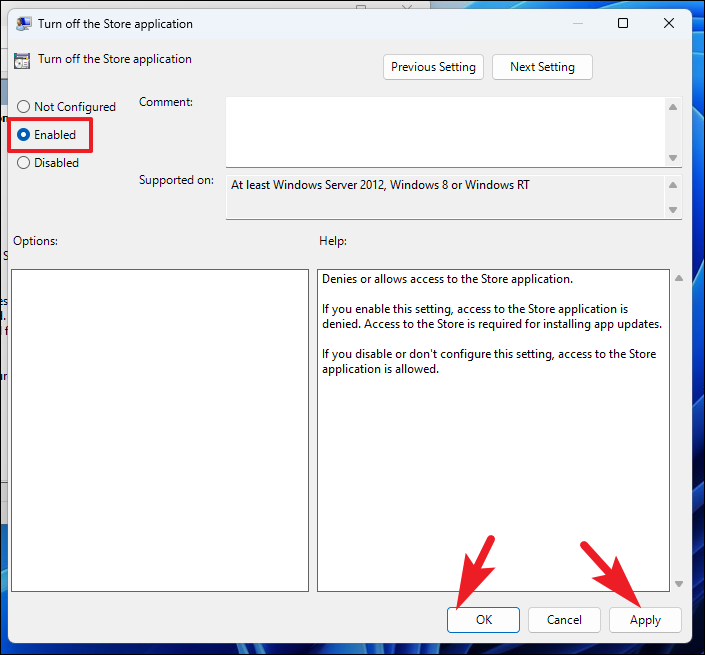The image size is (705, 655).
Task: Confirm the policy with OK
Action: (483, 620)
